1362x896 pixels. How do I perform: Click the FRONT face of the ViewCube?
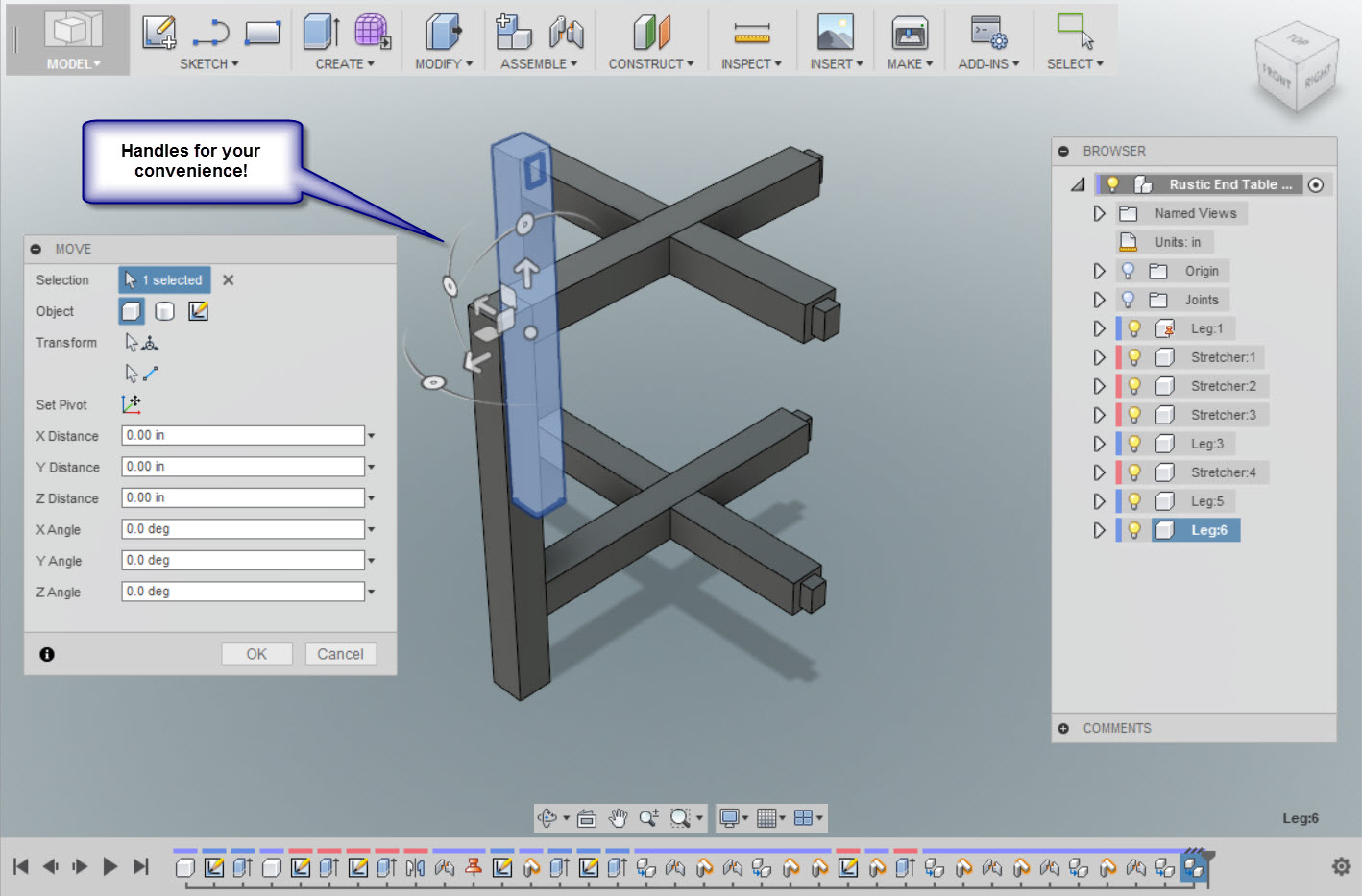tap(1277, 74)
